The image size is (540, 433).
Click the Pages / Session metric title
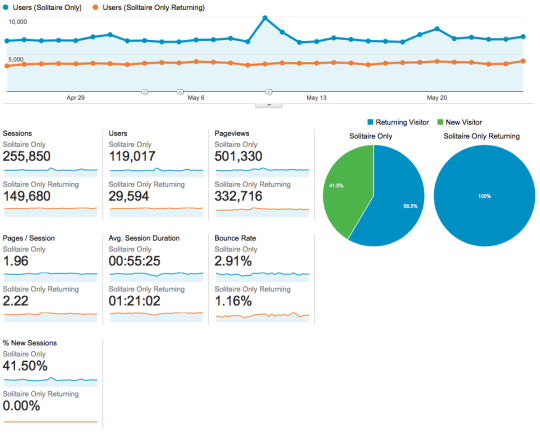[x=29, y=238]
